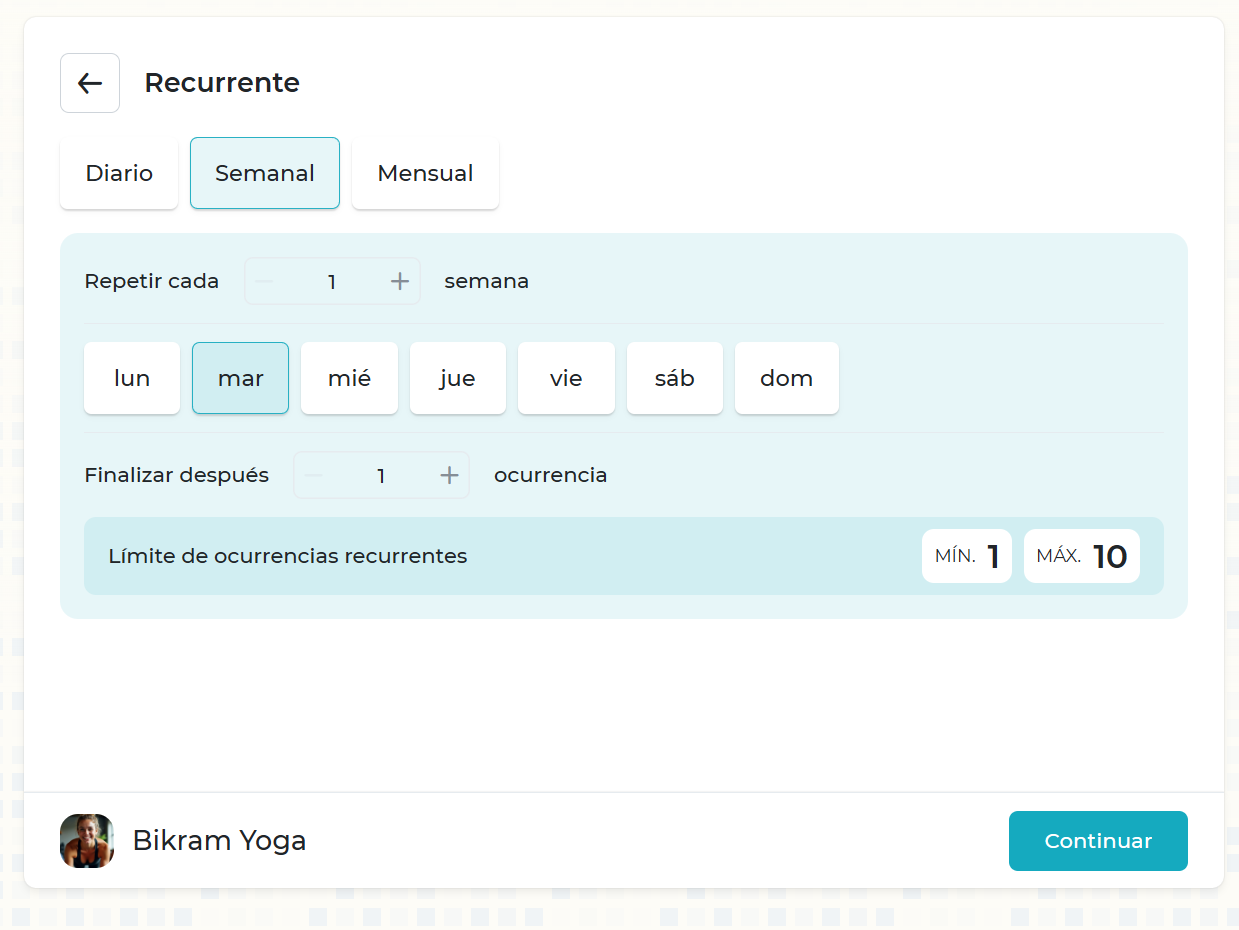Click the occurrence count number field

pyautogui.click(x=381, y=475)
